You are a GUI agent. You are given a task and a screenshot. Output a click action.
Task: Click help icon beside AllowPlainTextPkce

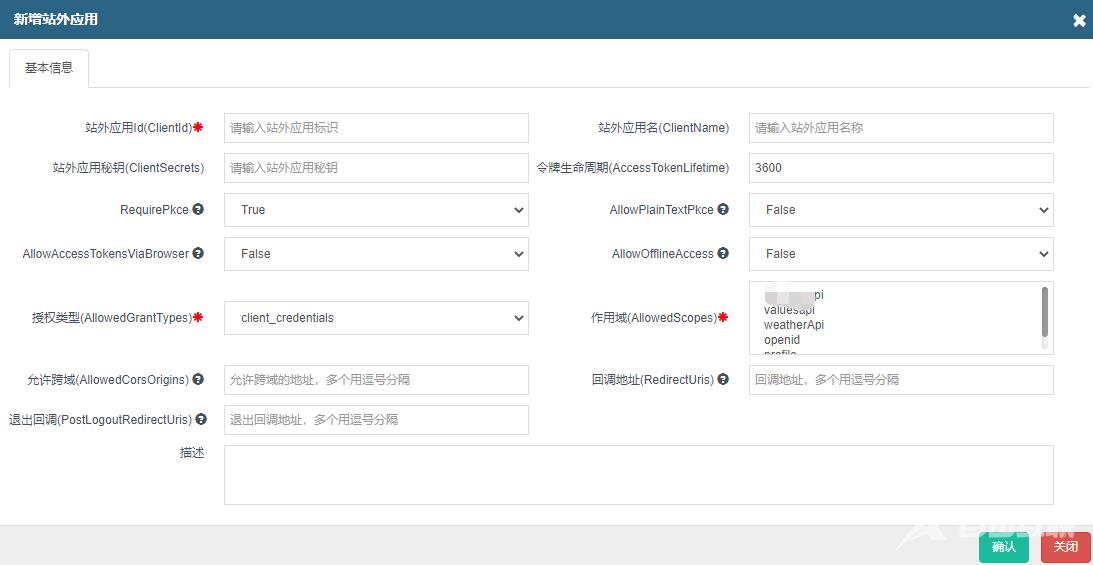coord(723,210)
